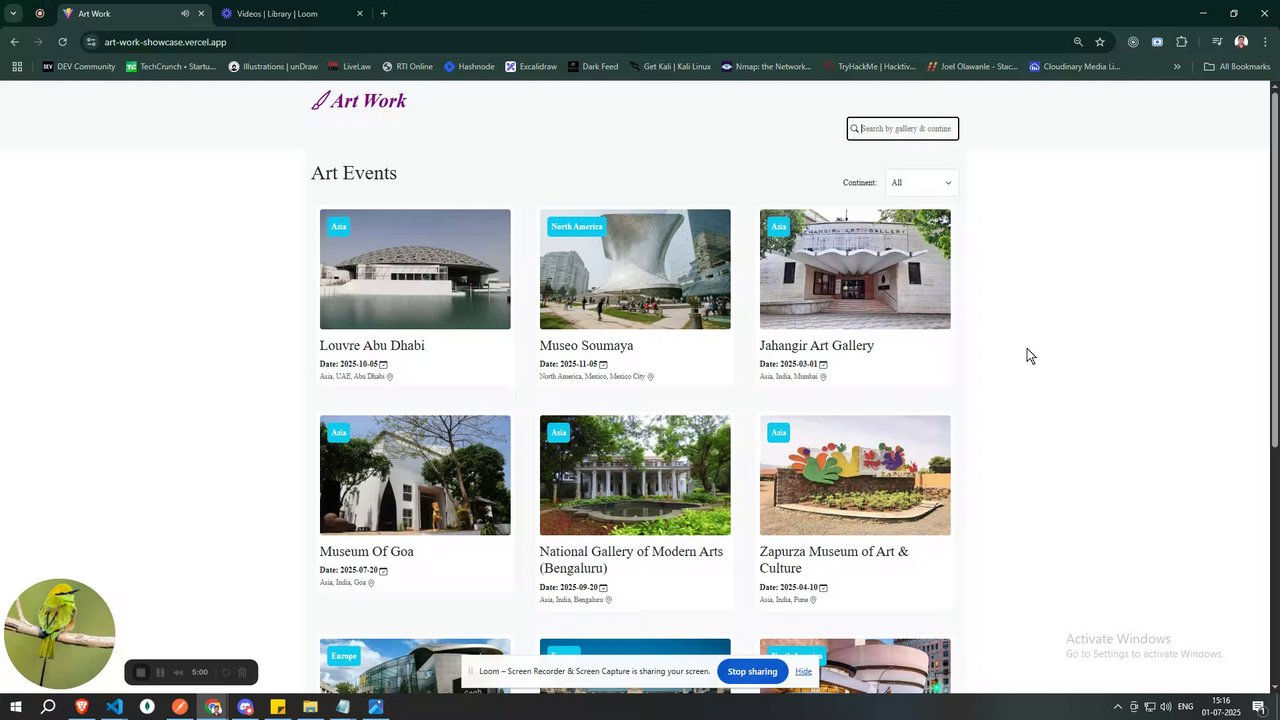This screenshot has height=720, width=1280.
Task: Open Brave browser from taskbar
Action: click(x=81, y=707)
